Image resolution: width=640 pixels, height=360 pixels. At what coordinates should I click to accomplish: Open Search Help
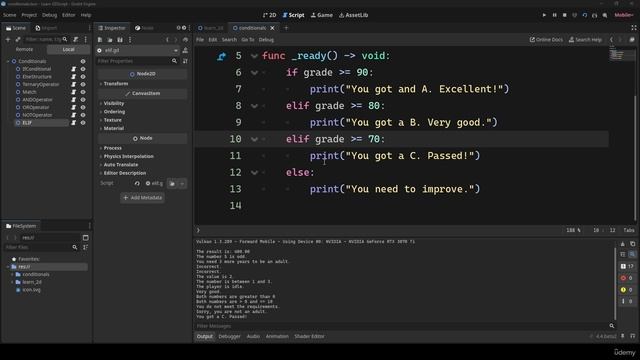click(585, 40)
